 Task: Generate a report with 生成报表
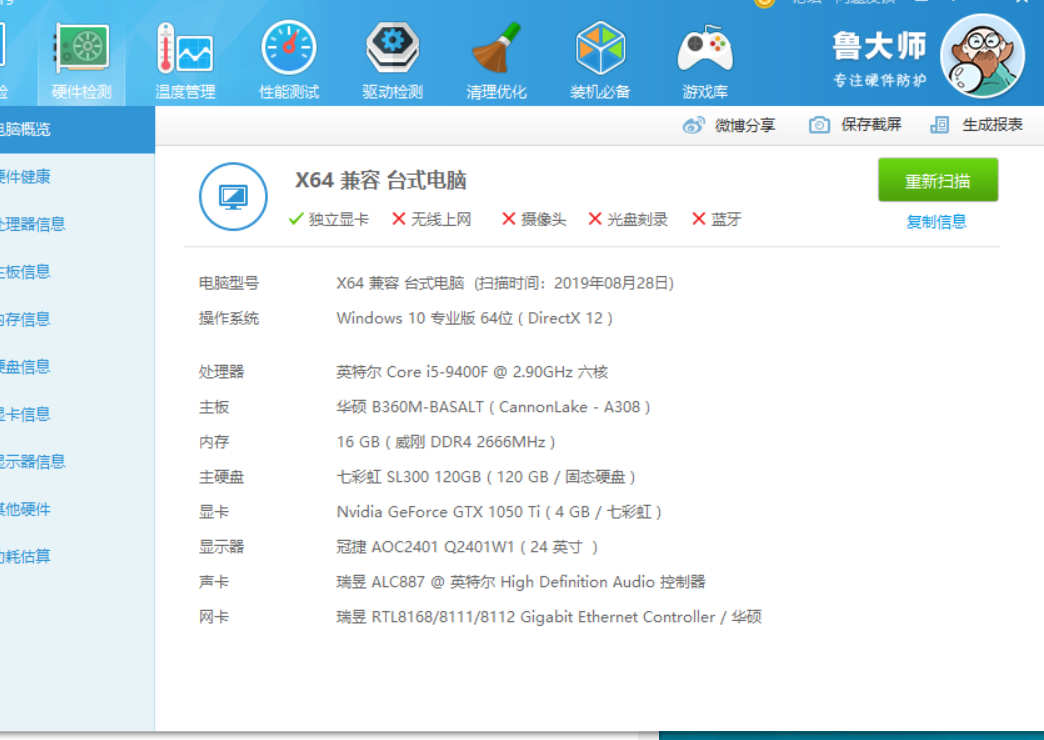976,125
